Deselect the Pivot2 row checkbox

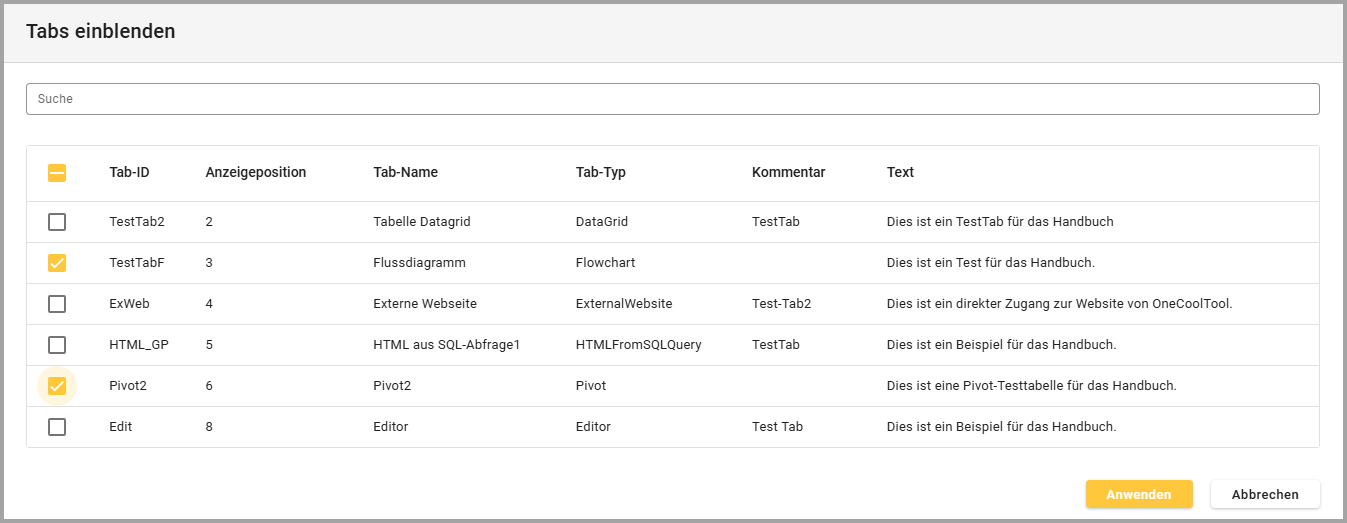click(57, 386)
